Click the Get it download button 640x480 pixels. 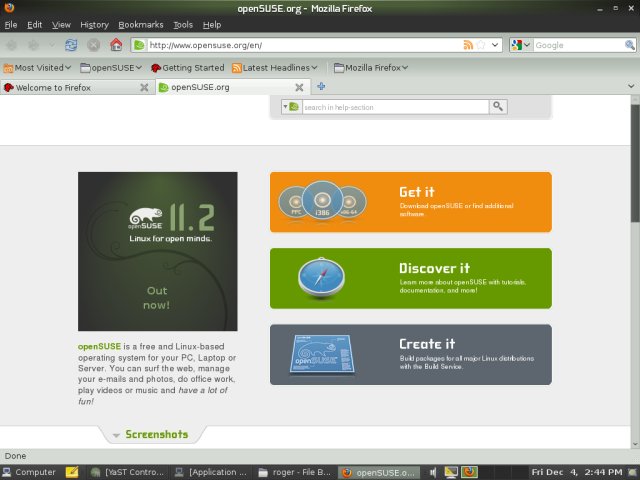[x=411, y=202]
